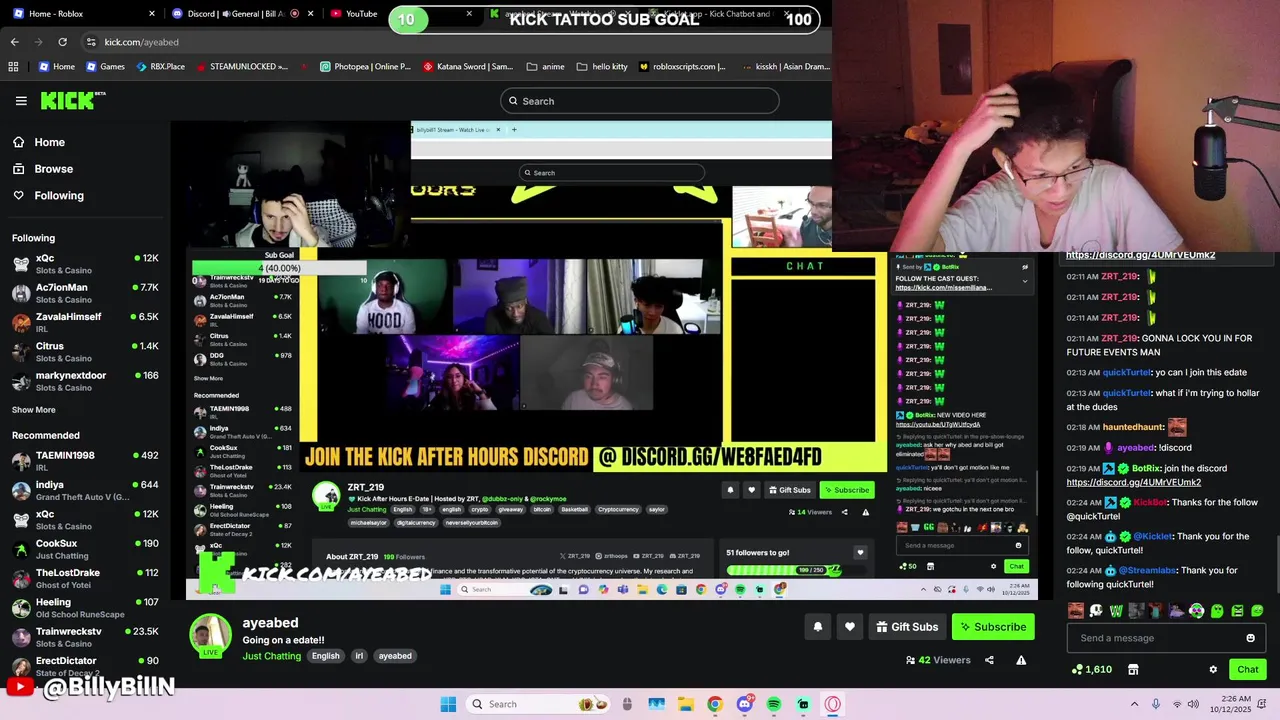The width and height of the screenshot is (1280, 720).
Task: Report the stream with the warning icon
Action: 1021,660
